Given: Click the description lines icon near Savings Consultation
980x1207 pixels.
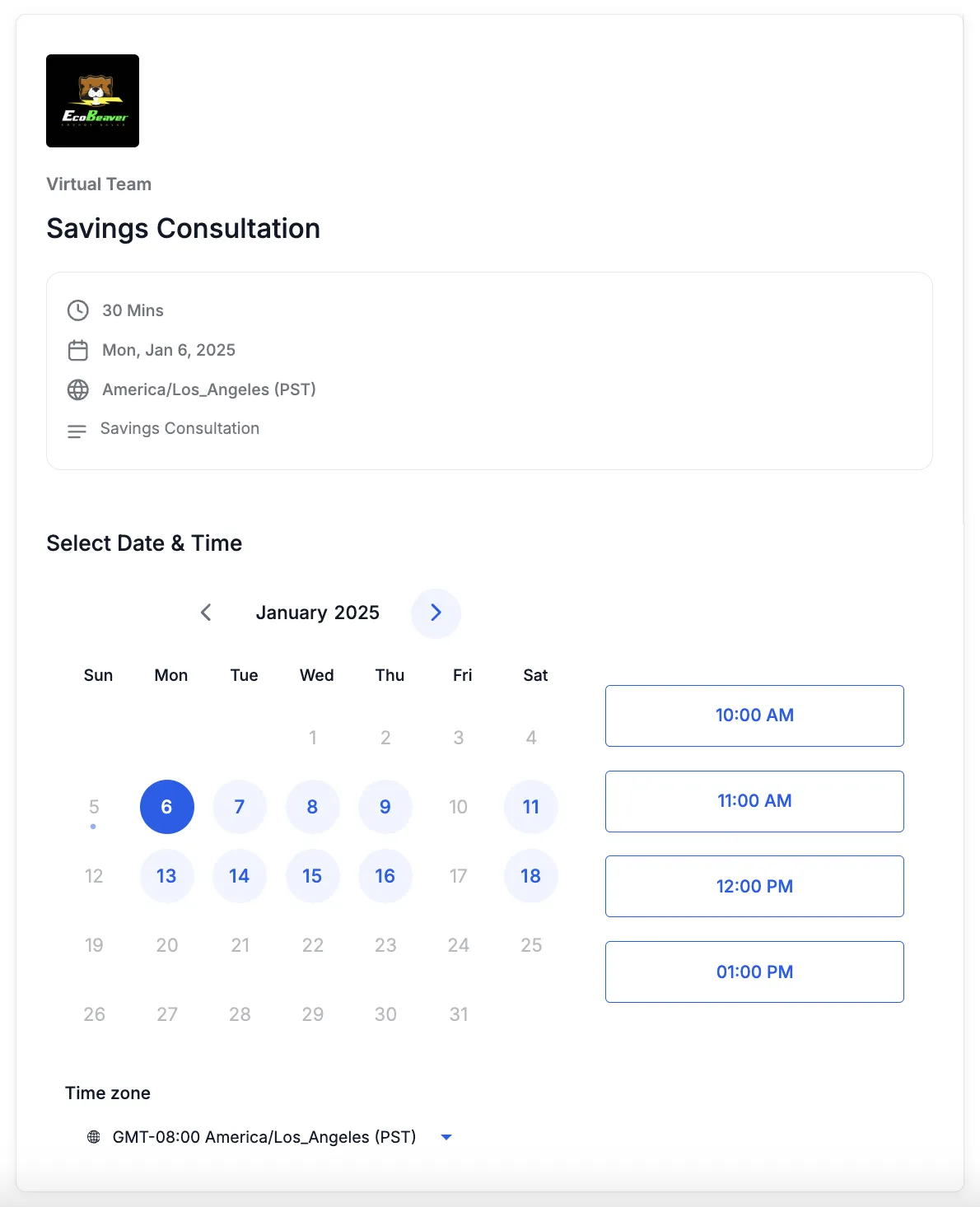Looking at the screenshot, I should pyautogui.click(x=77, y=431).
